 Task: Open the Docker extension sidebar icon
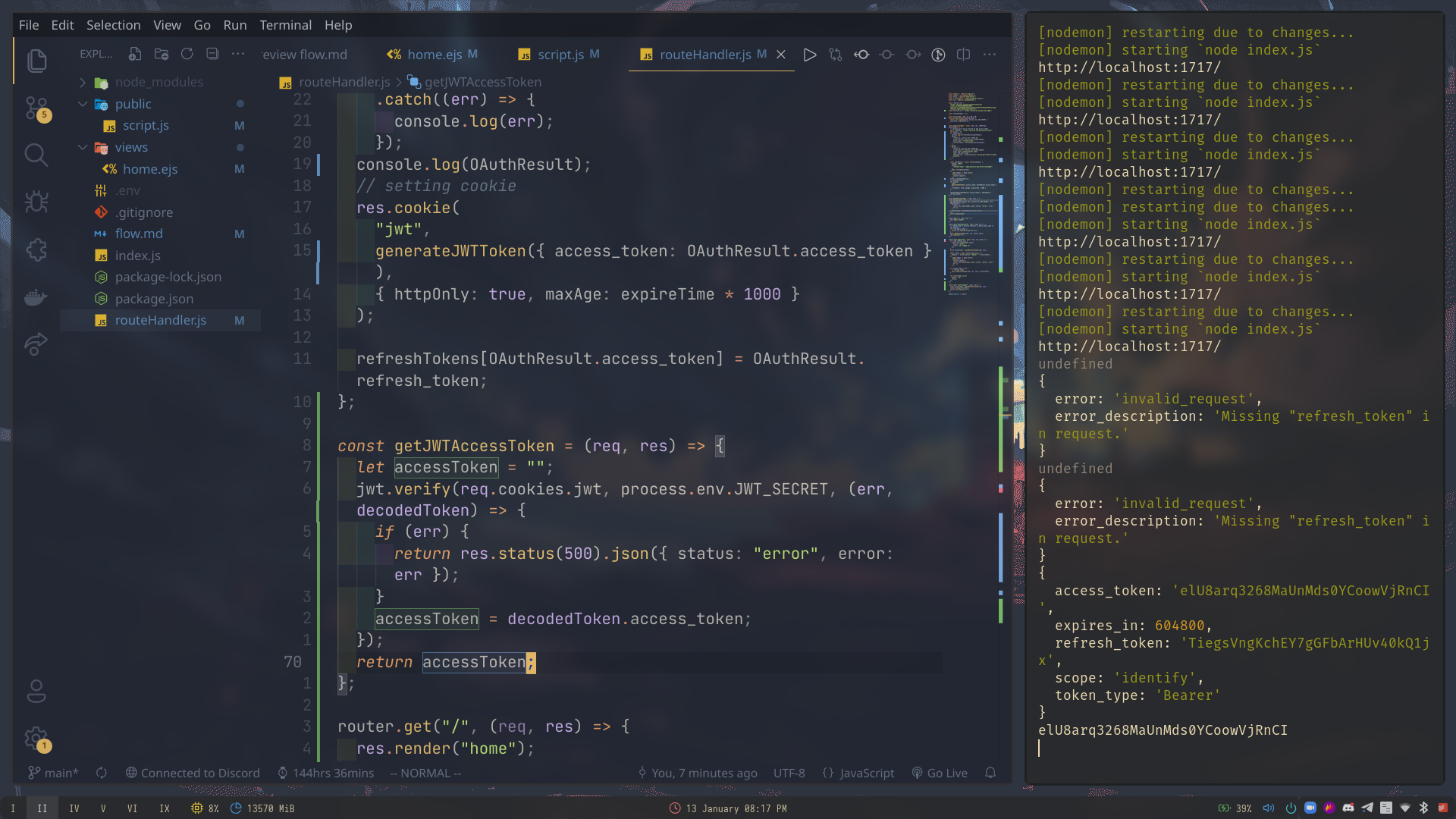[x=37, y=297]
